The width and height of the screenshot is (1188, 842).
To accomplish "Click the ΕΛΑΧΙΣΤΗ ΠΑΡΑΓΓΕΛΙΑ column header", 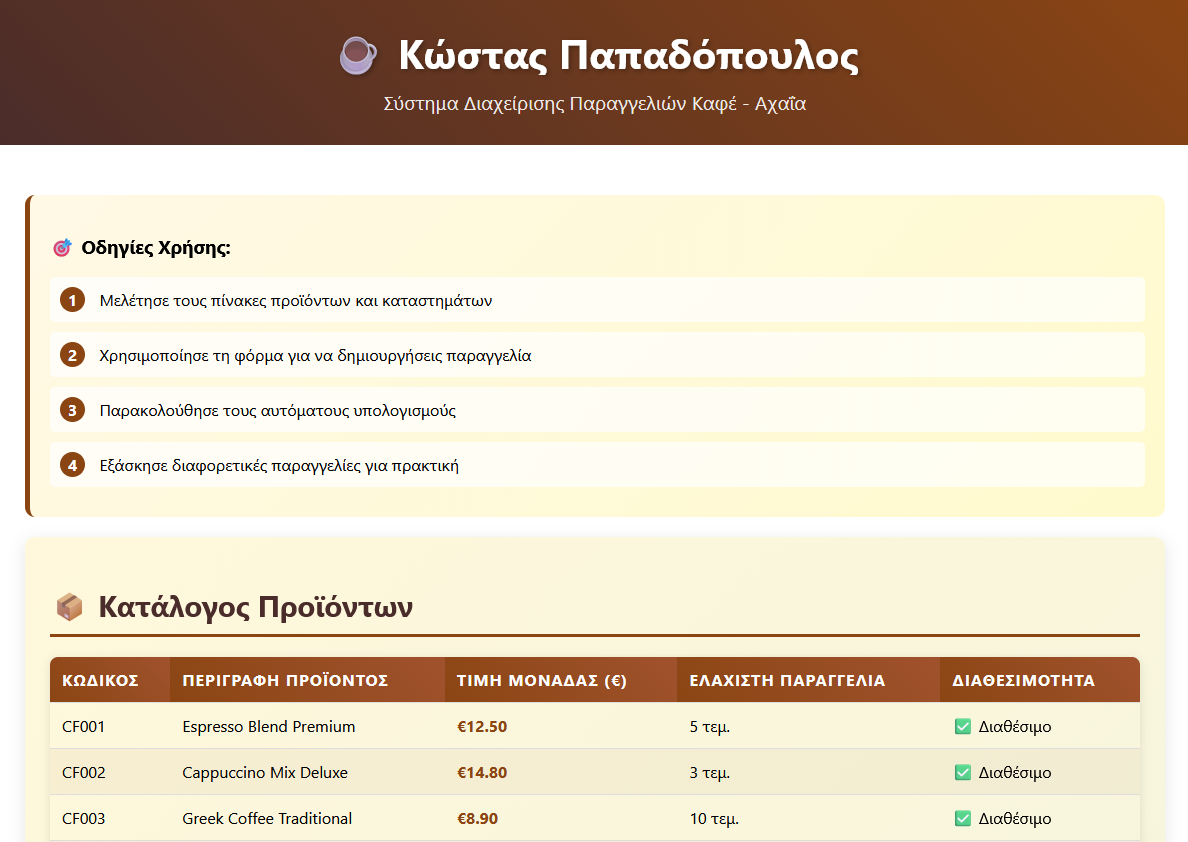I will click(787, 681).
